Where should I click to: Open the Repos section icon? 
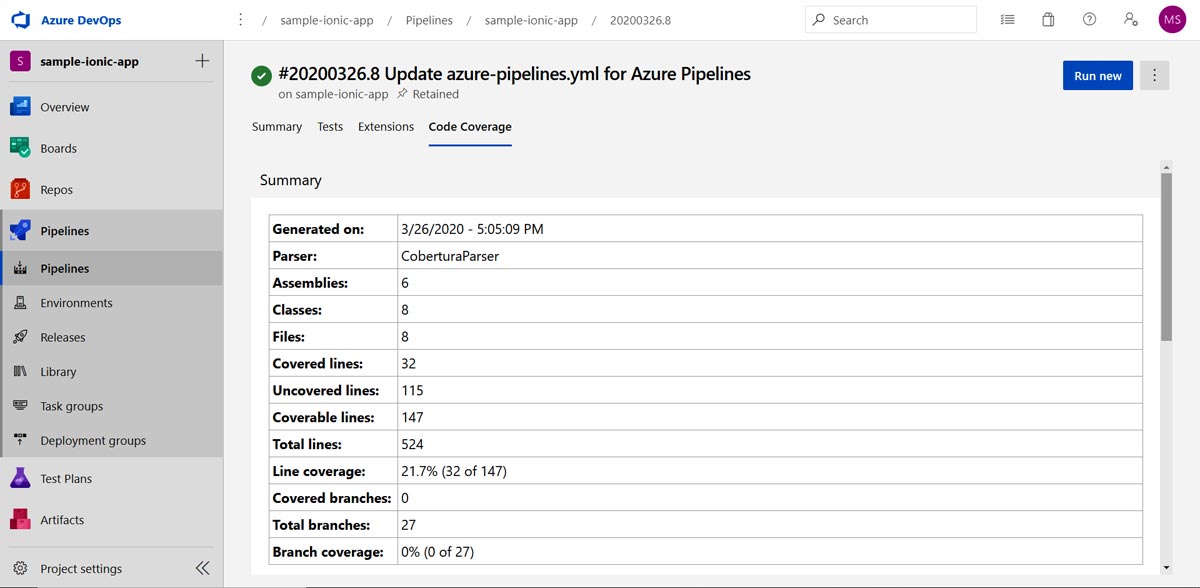click(x=20, y=189)
